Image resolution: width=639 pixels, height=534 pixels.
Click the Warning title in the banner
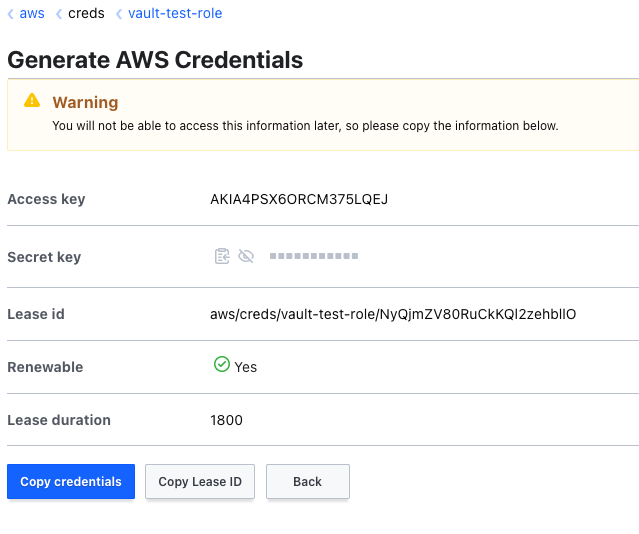(85, 102)
